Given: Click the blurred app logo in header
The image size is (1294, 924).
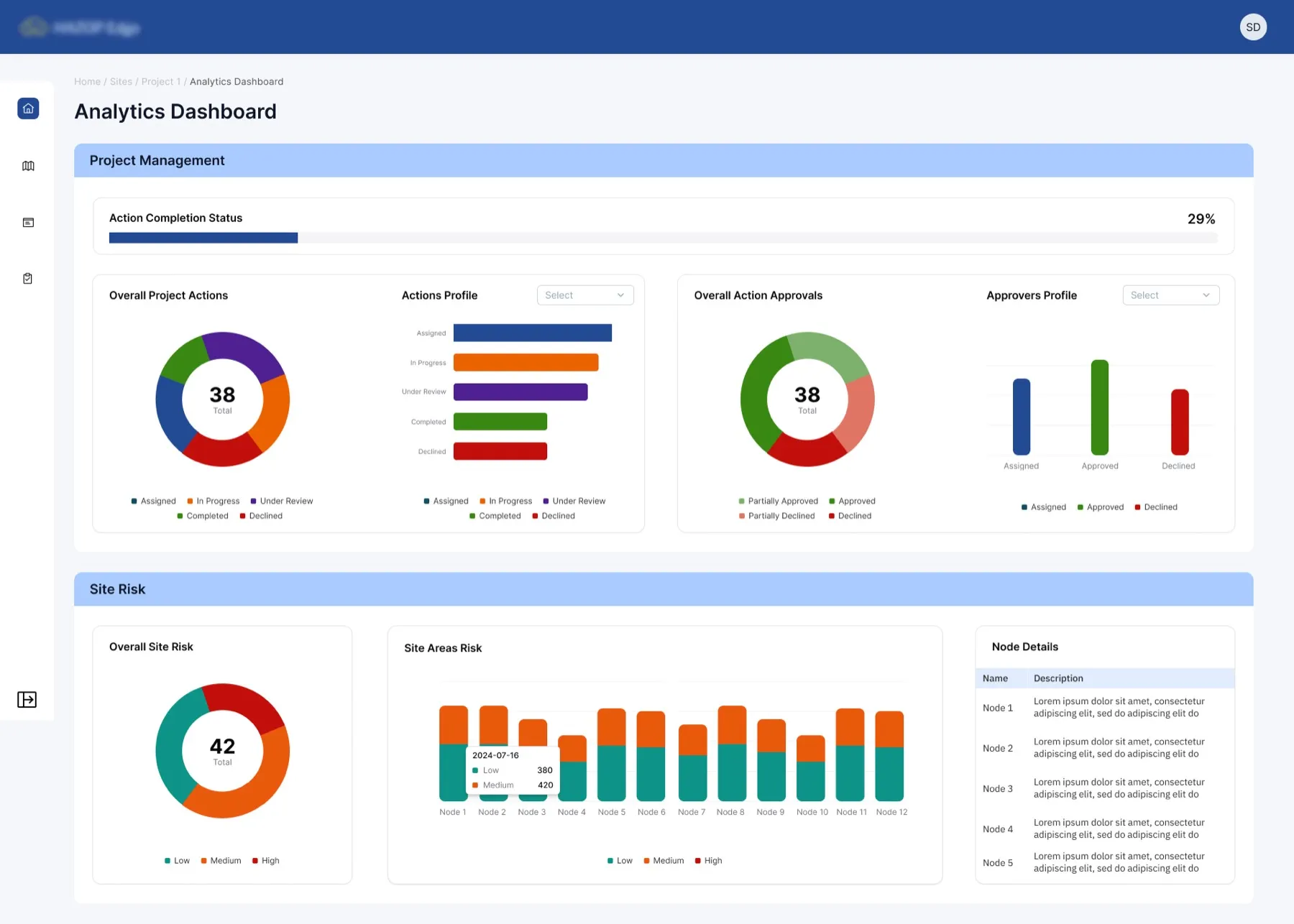Looking at the screenshot, I should [x=79, y=27].
